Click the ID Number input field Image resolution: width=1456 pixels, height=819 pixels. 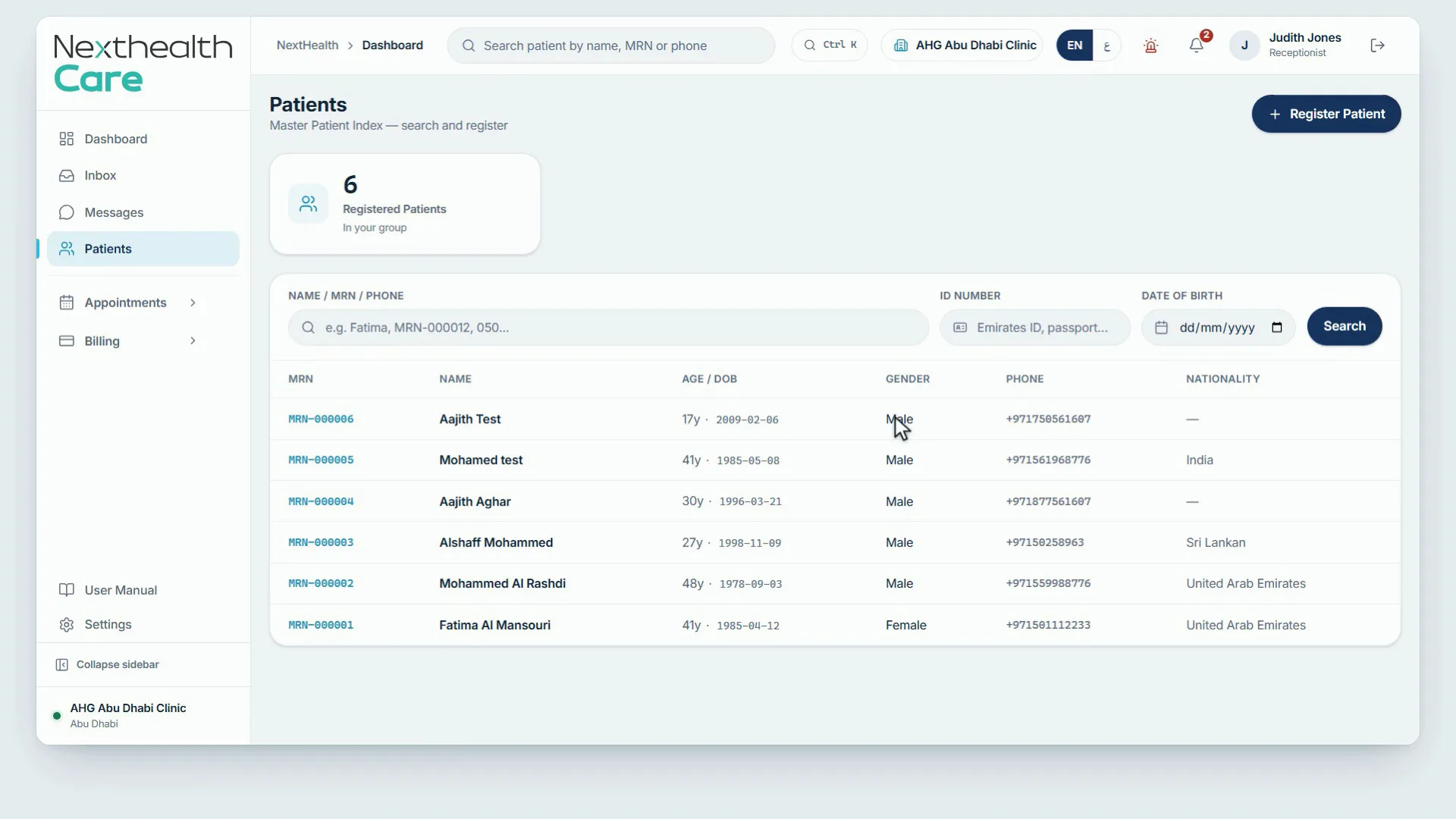tap(1035, 328)
